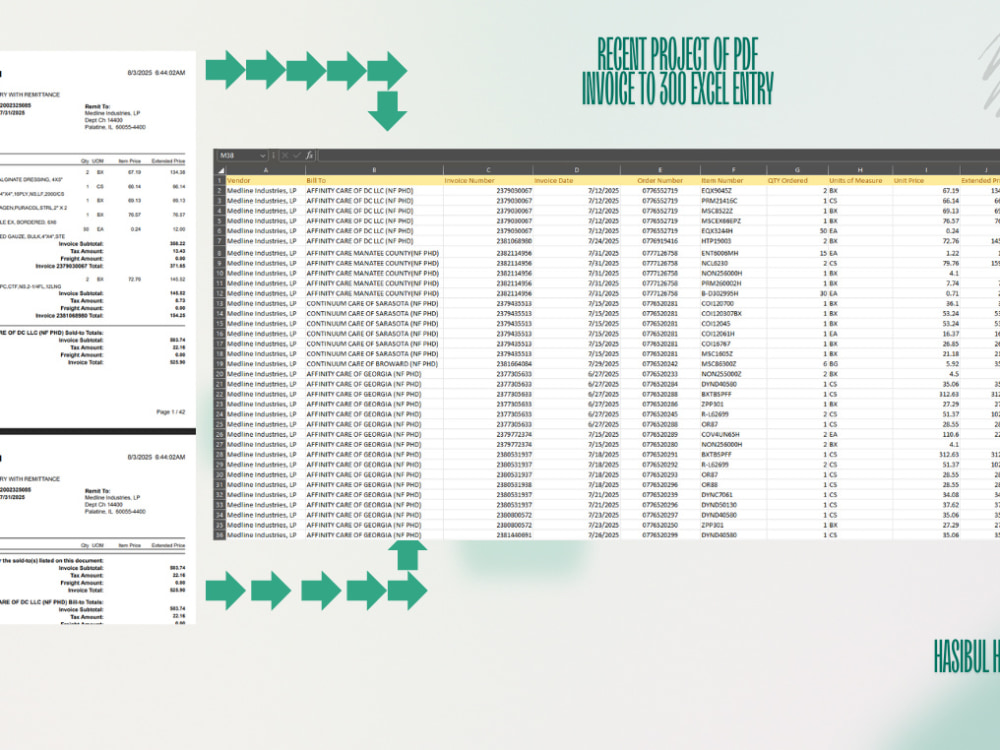Open the Name Box dropdown arrow

262,156
